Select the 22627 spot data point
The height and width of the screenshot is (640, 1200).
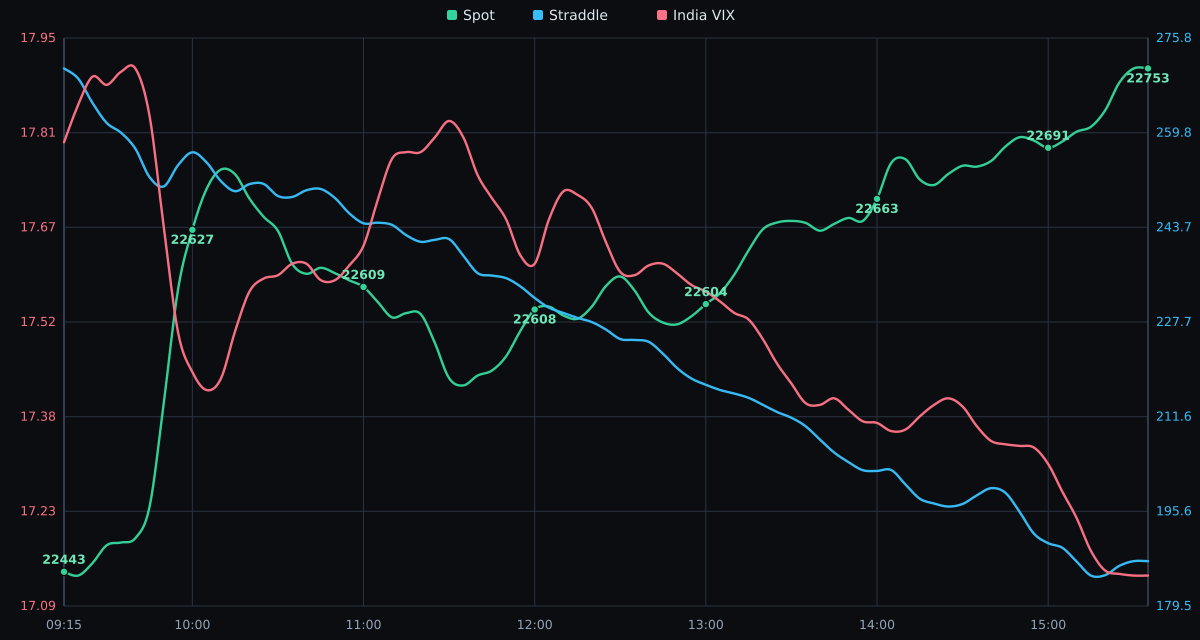point(192,230)
